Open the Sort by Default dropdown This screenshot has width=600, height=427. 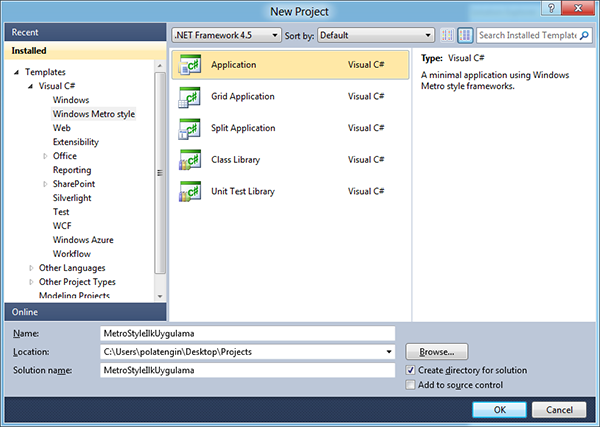[376, 35]
